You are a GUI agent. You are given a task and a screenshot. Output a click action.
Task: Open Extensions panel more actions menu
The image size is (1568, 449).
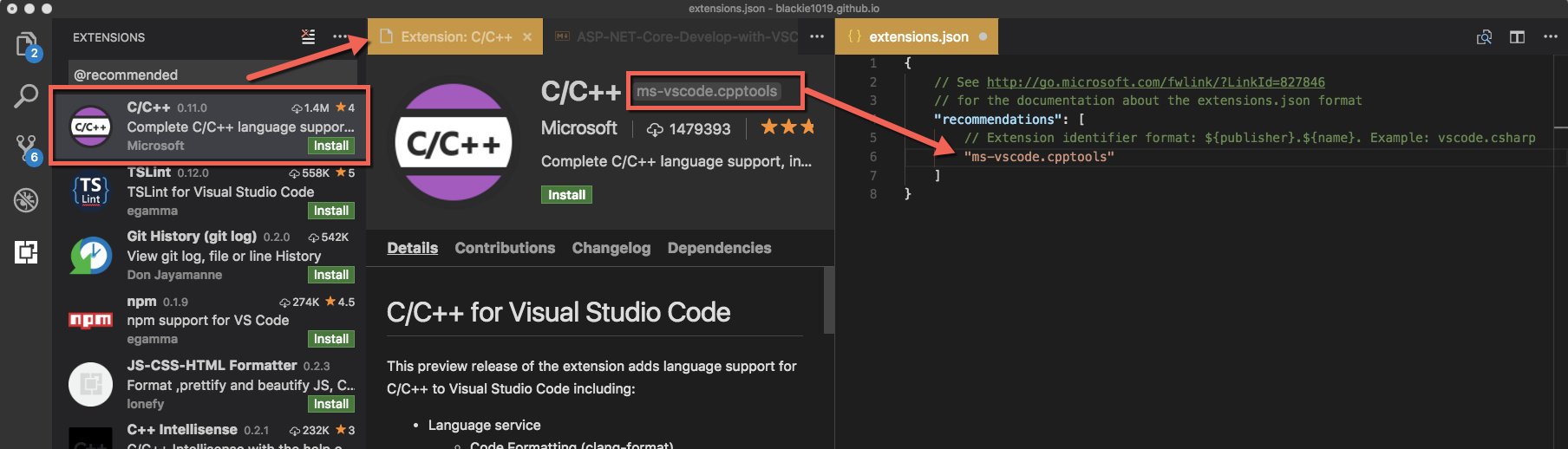click(340, 37)
